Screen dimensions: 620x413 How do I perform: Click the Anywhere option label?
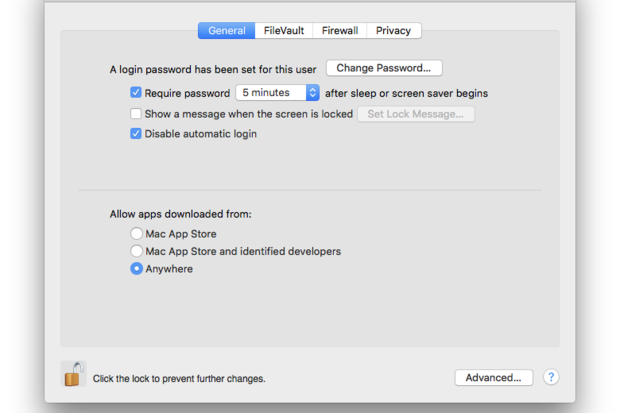pyautogui.click(x=169, y=269)
